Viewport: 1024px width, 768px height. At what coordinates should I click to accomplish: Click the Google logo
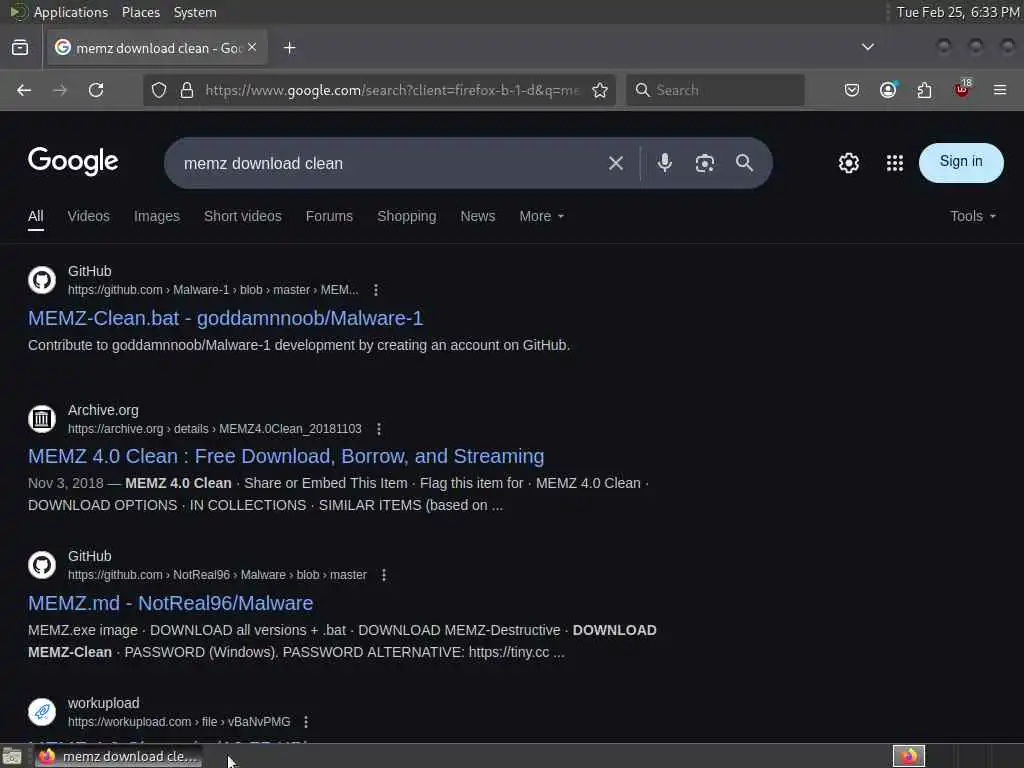[x=73, y=161]
